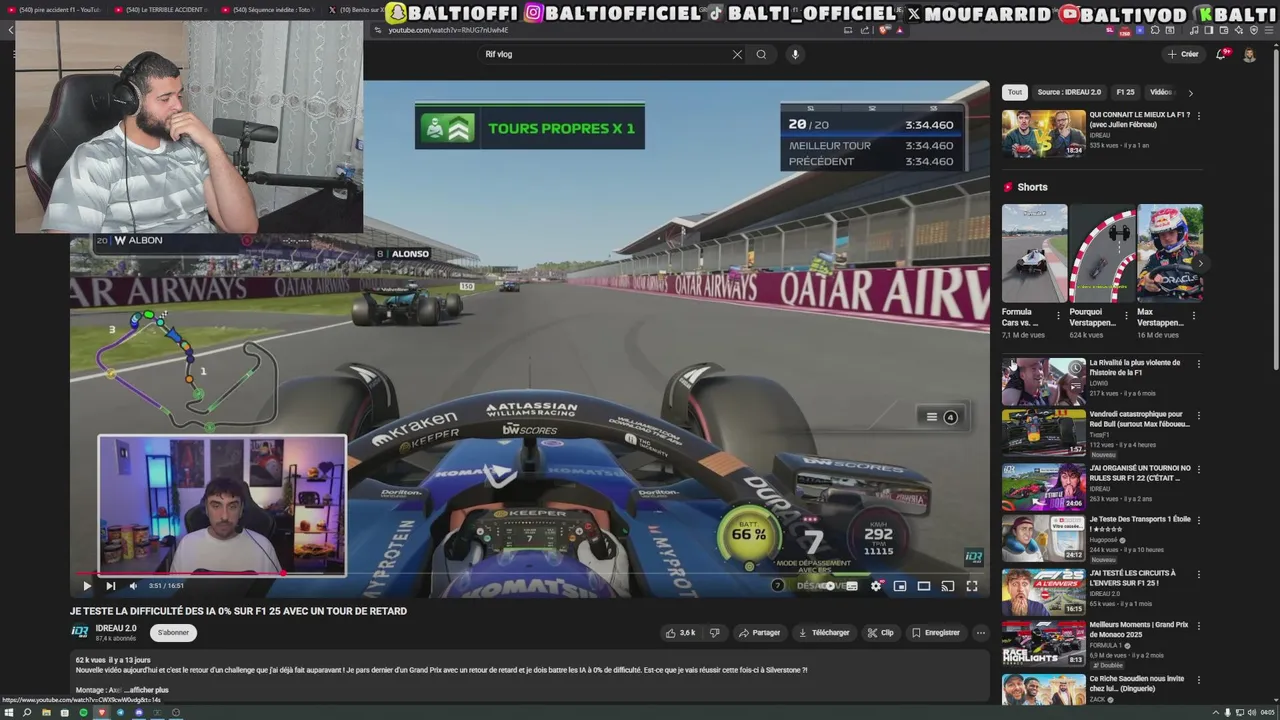The image size is (1280, 720).
Task: Cast video to a device
Action: coord(948,586)
